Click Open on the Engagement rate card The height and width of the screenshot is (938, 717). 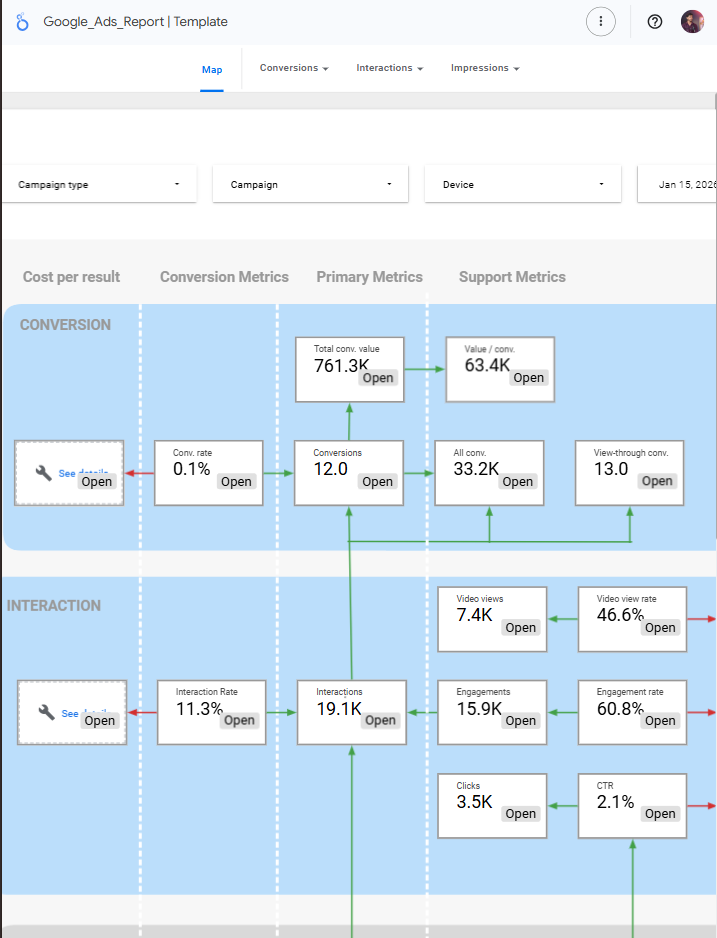coord(660,720)
